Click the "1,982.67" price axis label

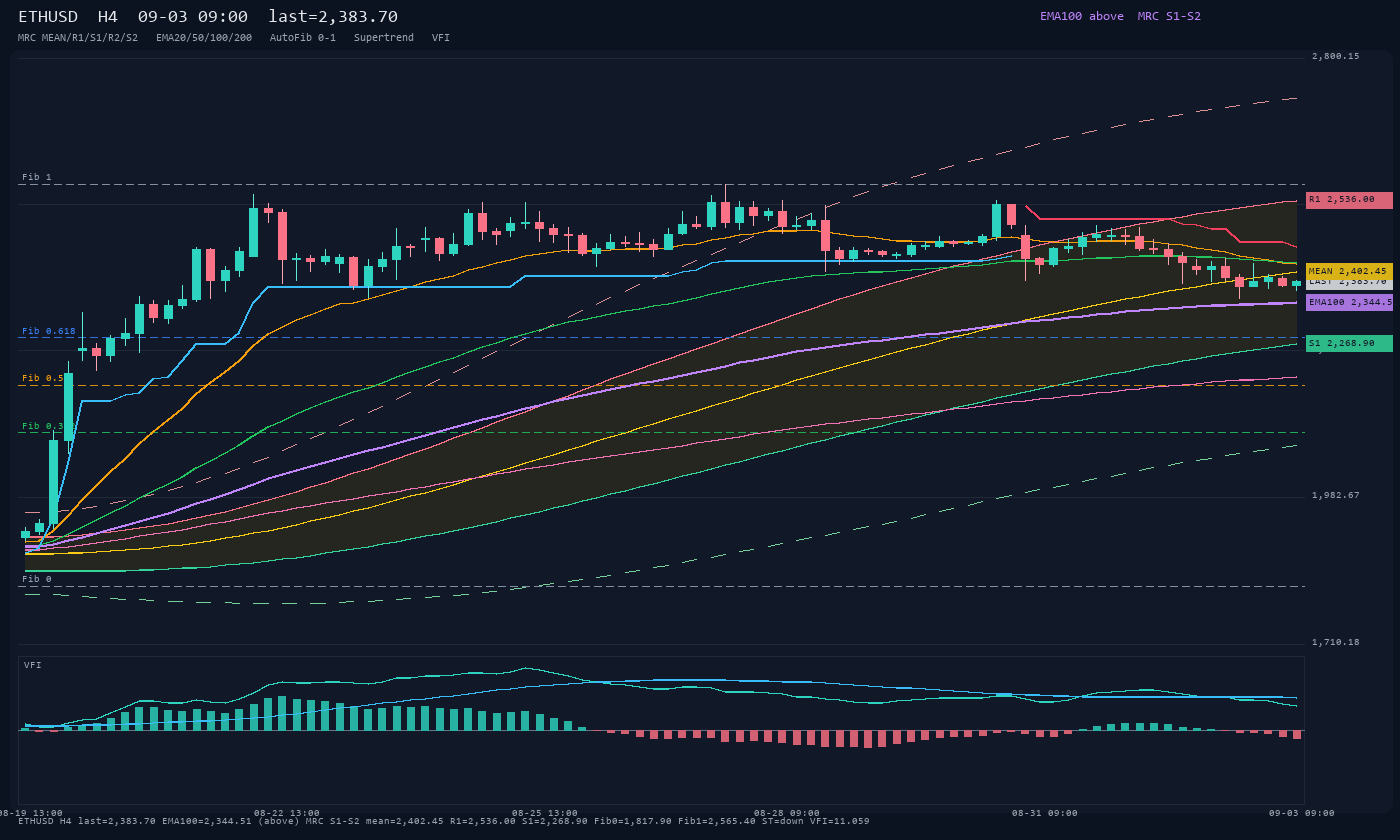tap(1336, 495)
